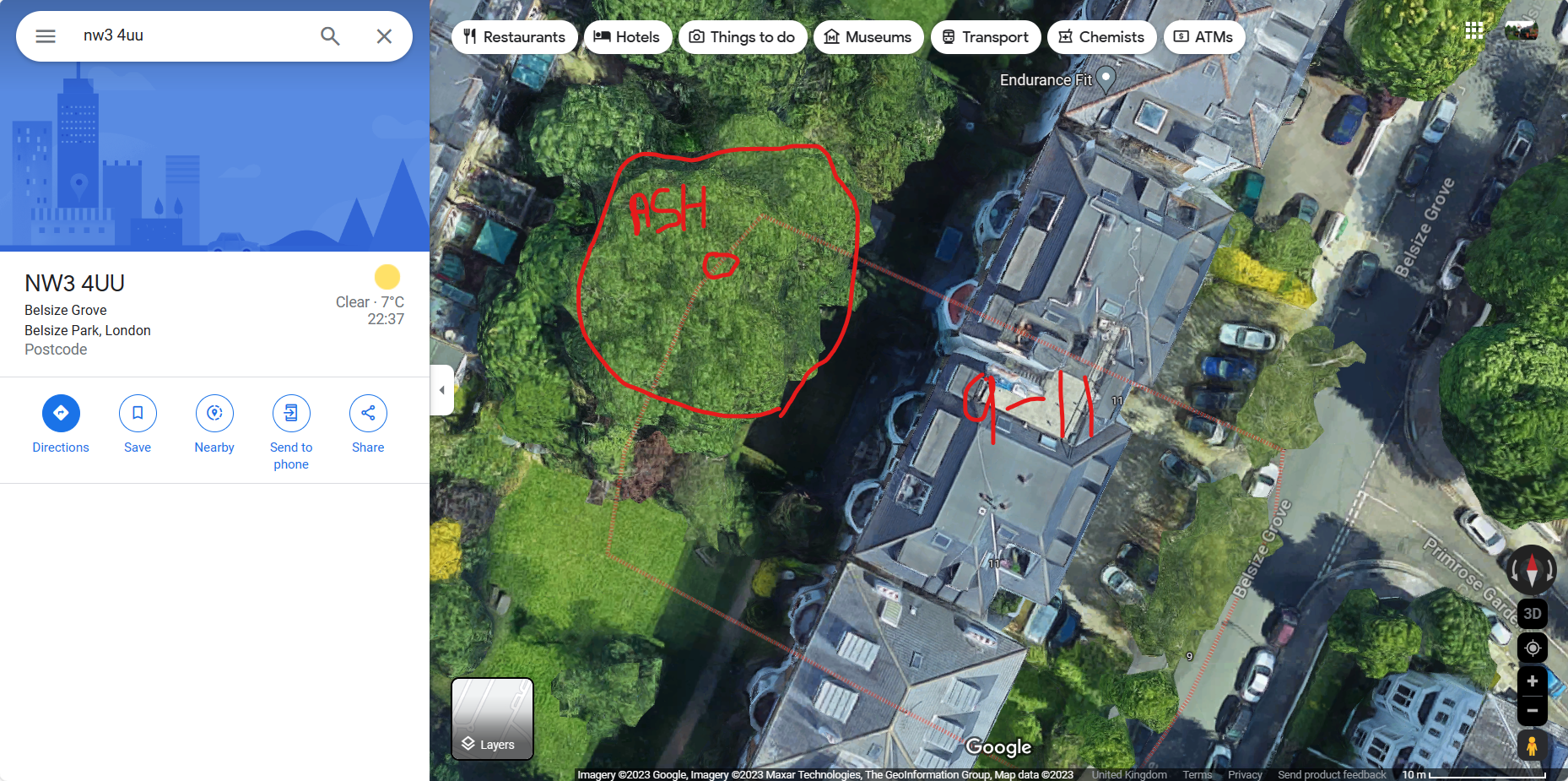Zoom in with the plus button
Screen dimensions: 1568x781
[x=1533, y=681]
